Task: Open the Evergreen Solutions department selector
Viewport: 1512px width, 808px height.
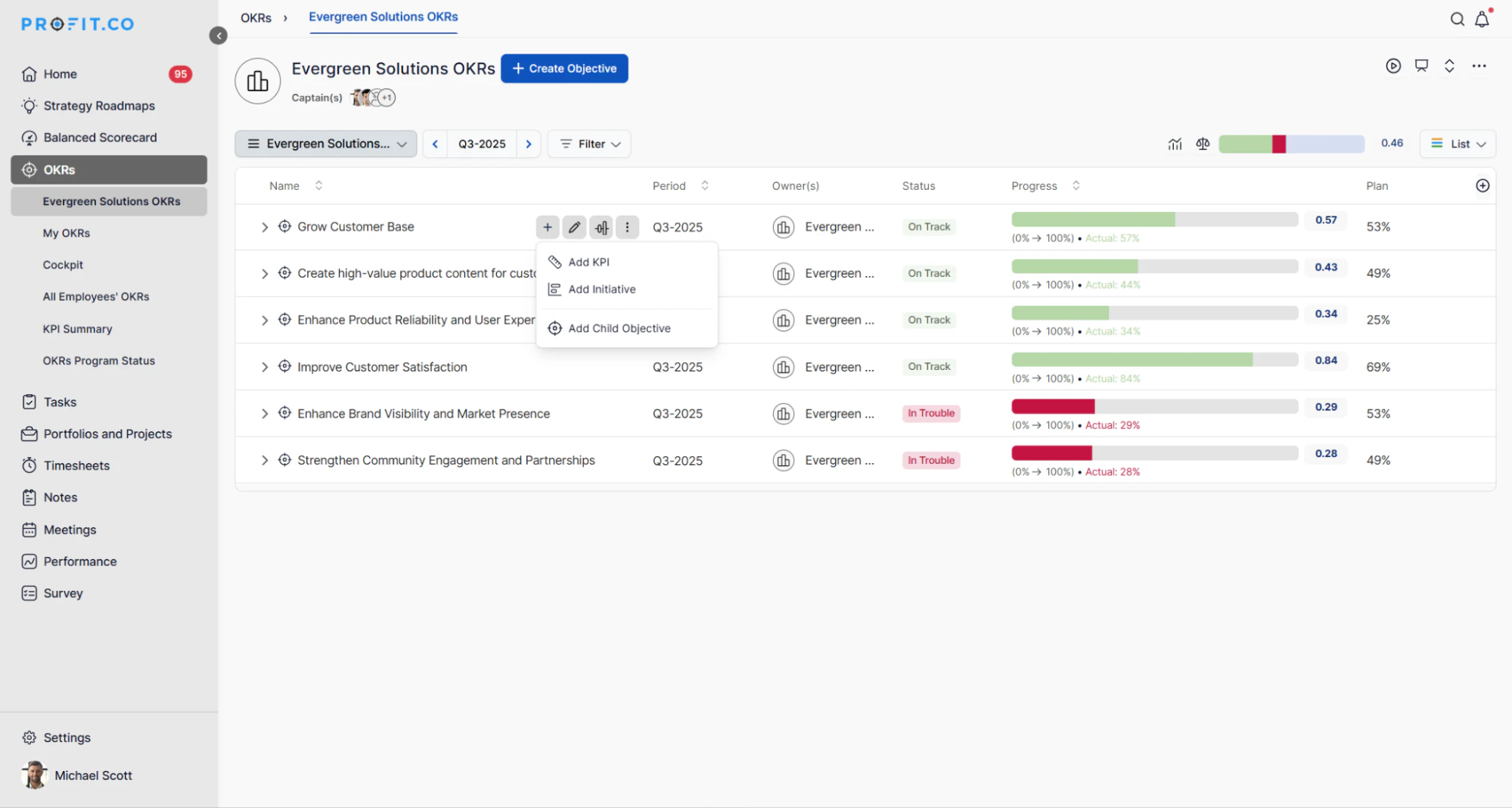Action: tap(325, 144)
